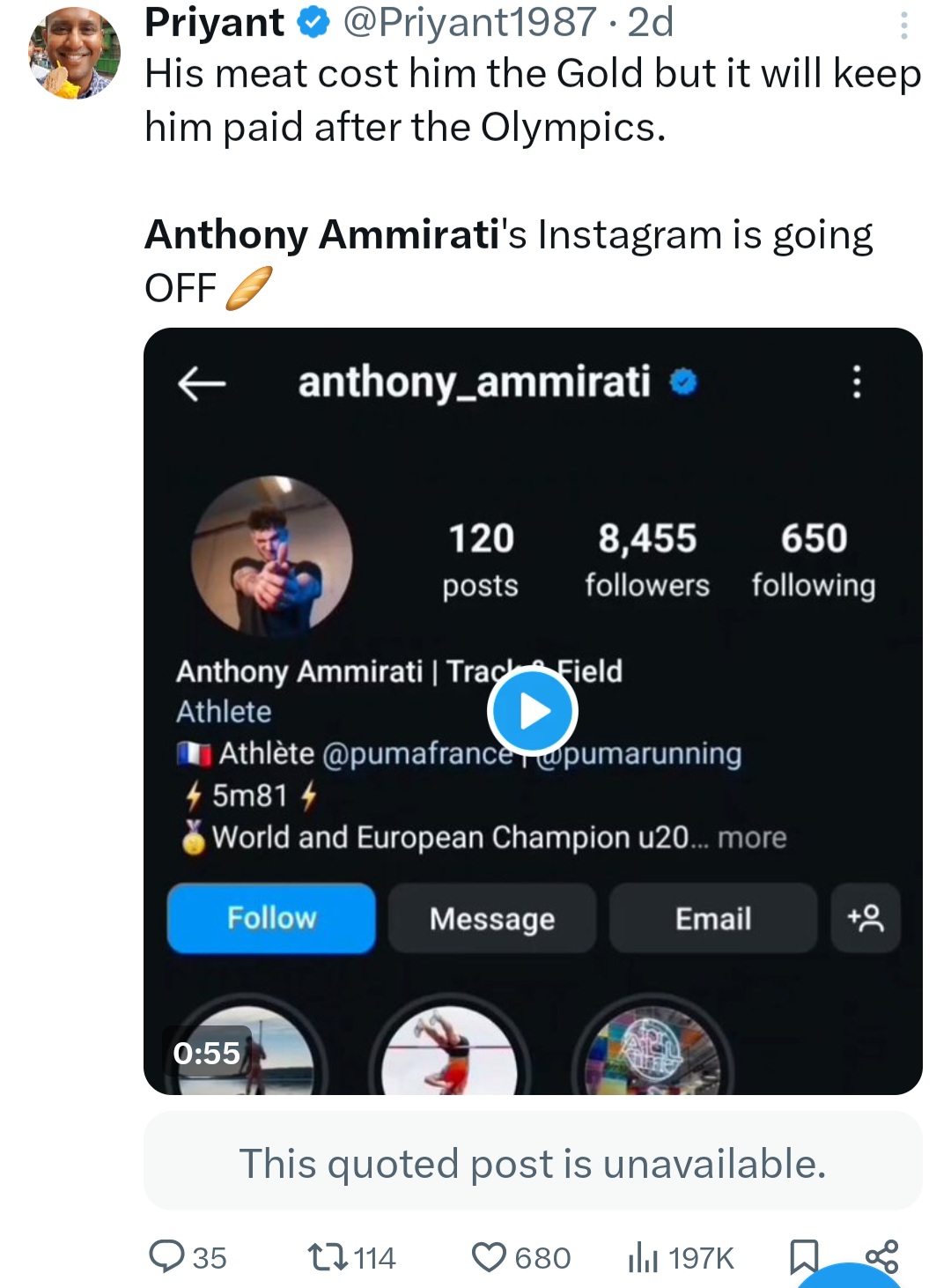Viewport: 951px width, 1288px height.
Task: Open the reply comment icon
Action: [x=166, y=1256]
